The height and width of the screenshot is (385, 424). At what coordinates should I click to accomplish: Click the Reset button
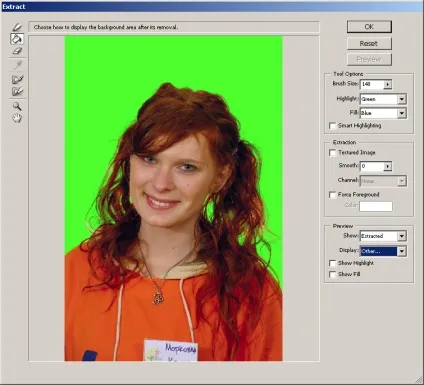pos(369,43)
